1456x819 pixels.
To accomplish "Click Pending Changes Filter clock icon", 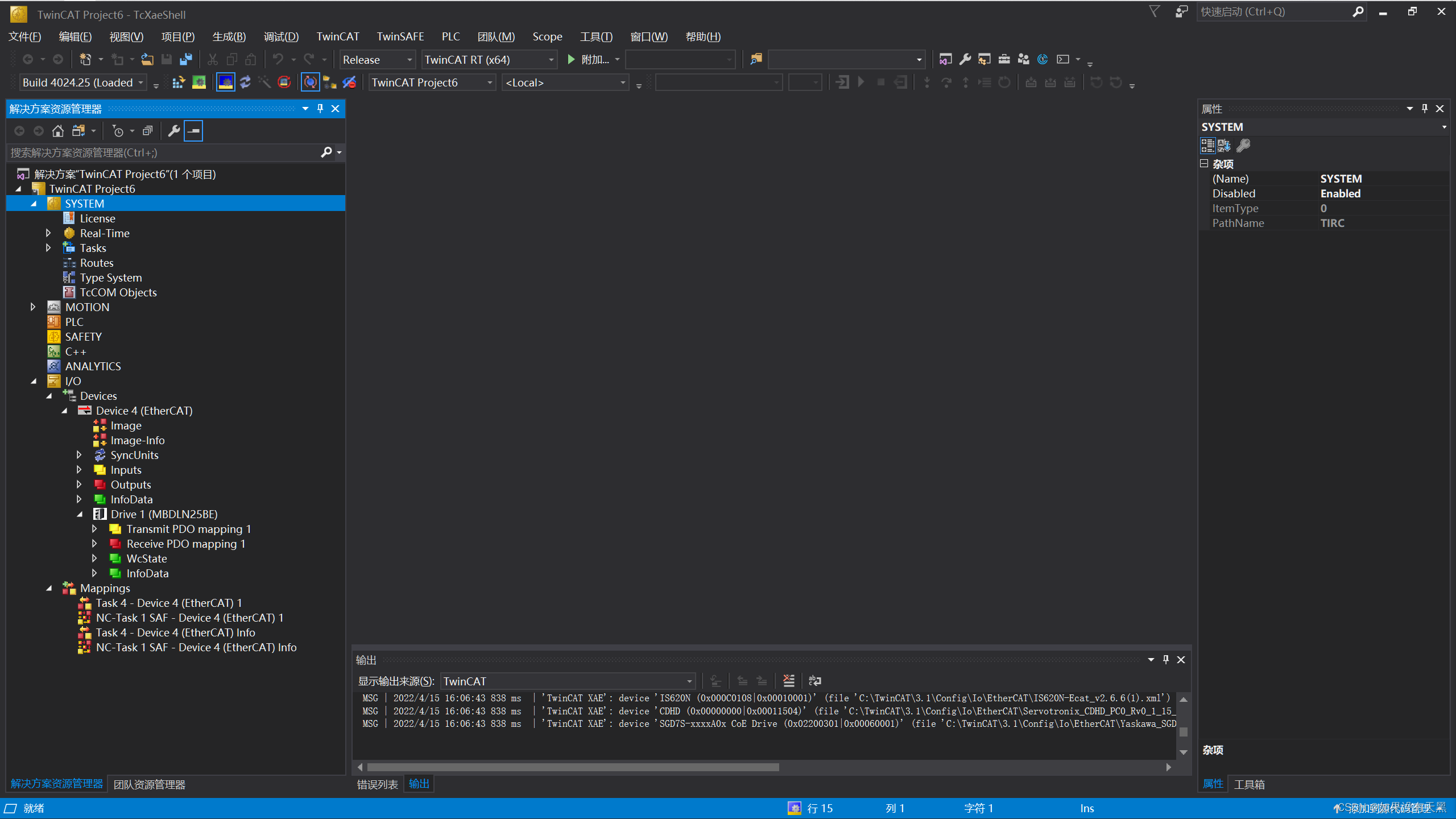I will 118,131.
